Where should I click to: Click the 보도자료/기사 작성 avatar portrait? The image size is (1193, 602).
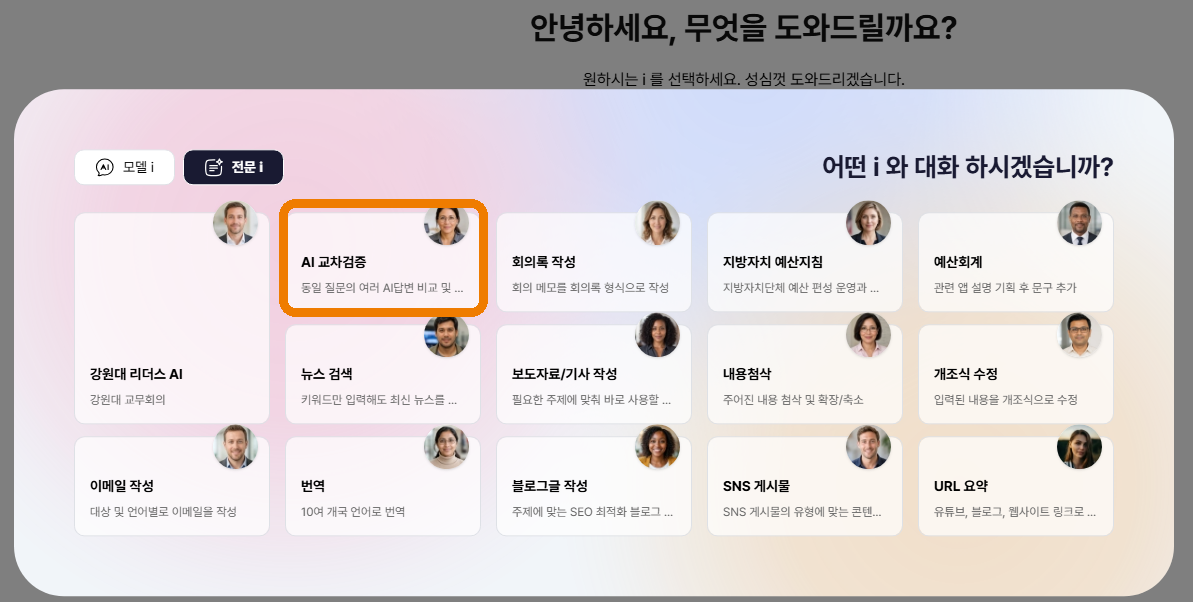(657, 335)
